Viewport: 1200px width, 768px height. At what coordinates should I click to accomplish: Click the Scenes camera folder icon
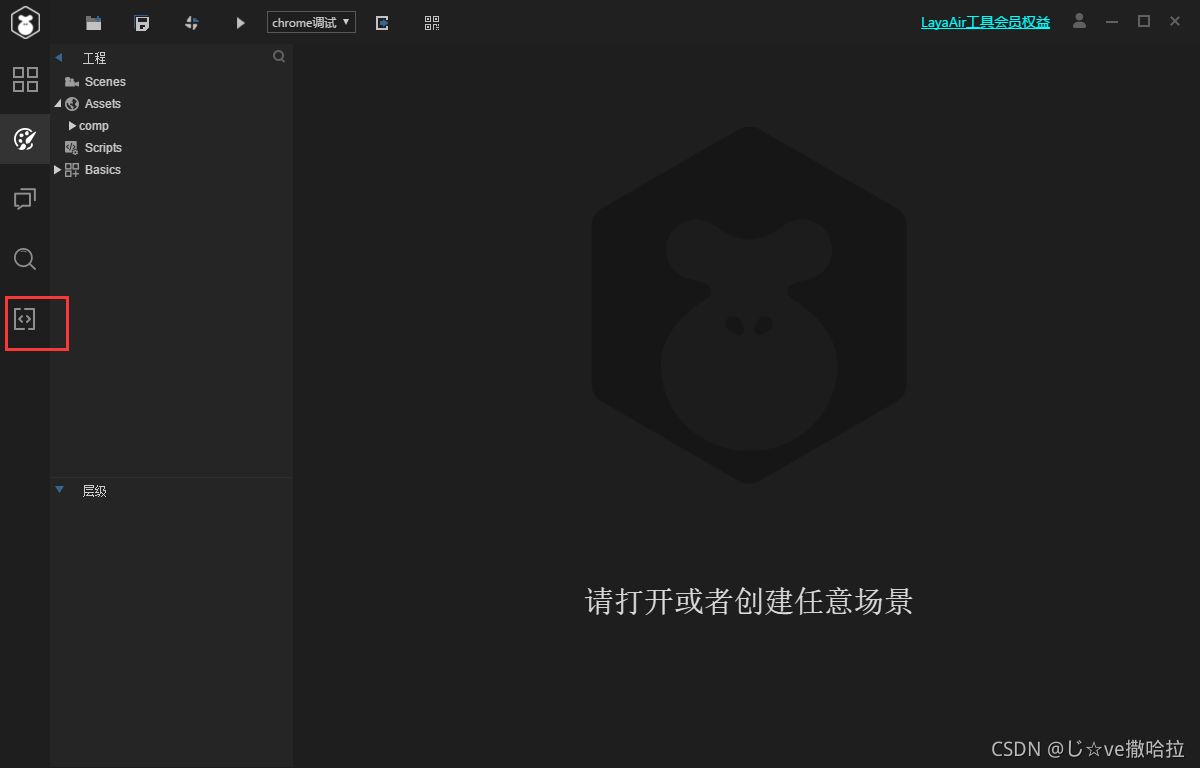click(x=72, y=82)
